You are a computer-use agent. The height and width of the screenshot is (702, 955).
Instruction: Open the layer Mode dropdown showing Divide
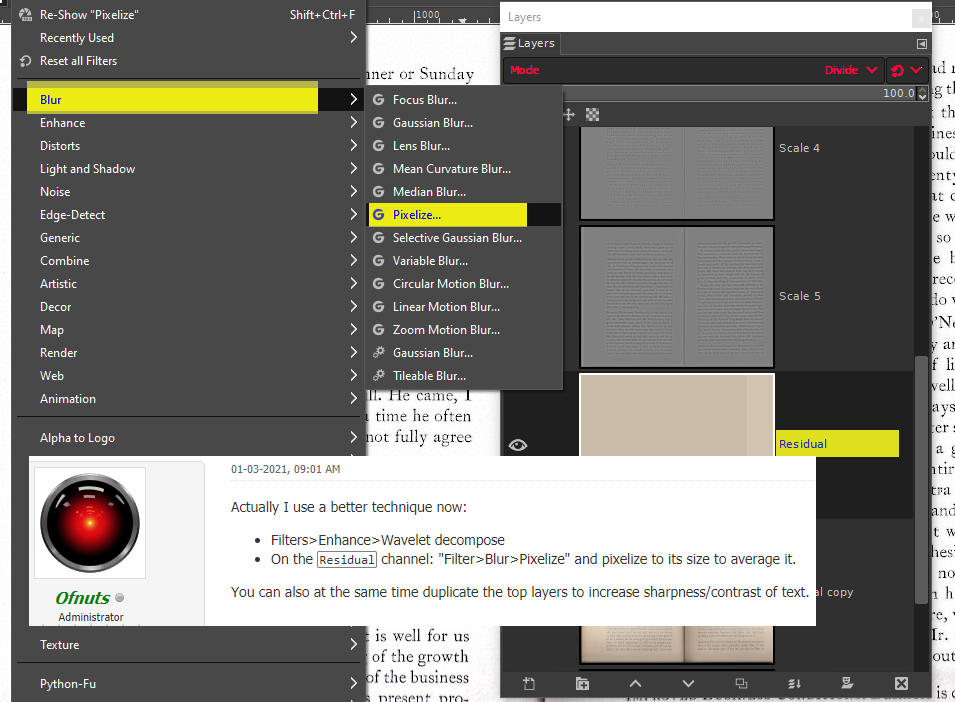694,70
